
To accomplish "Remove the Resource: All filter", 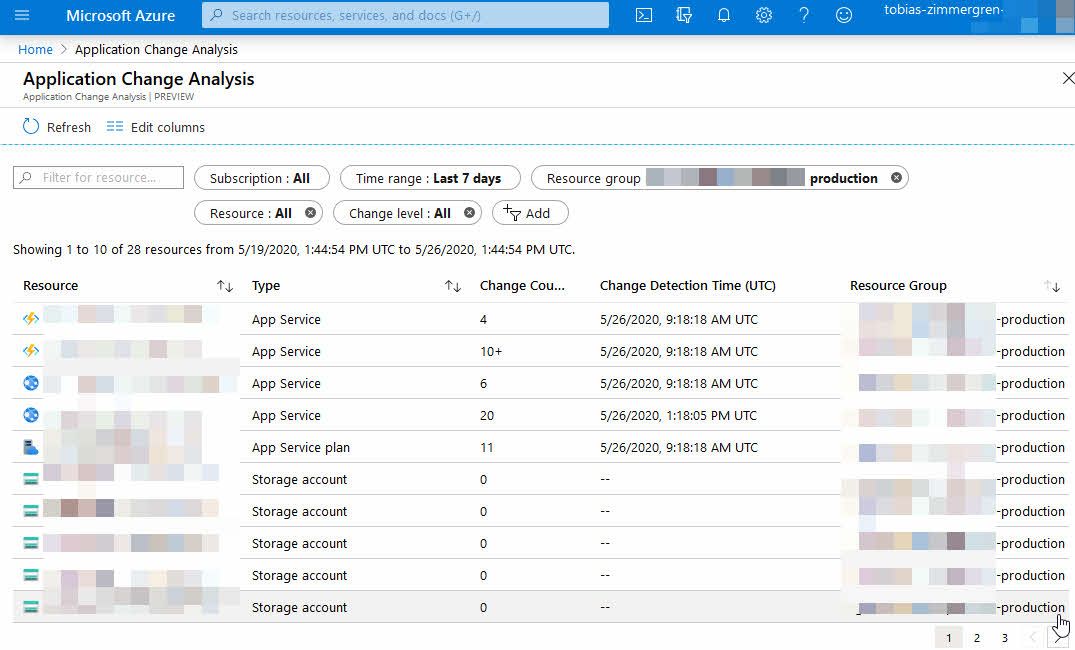I will pyautogui.click(x=310, y=213).
